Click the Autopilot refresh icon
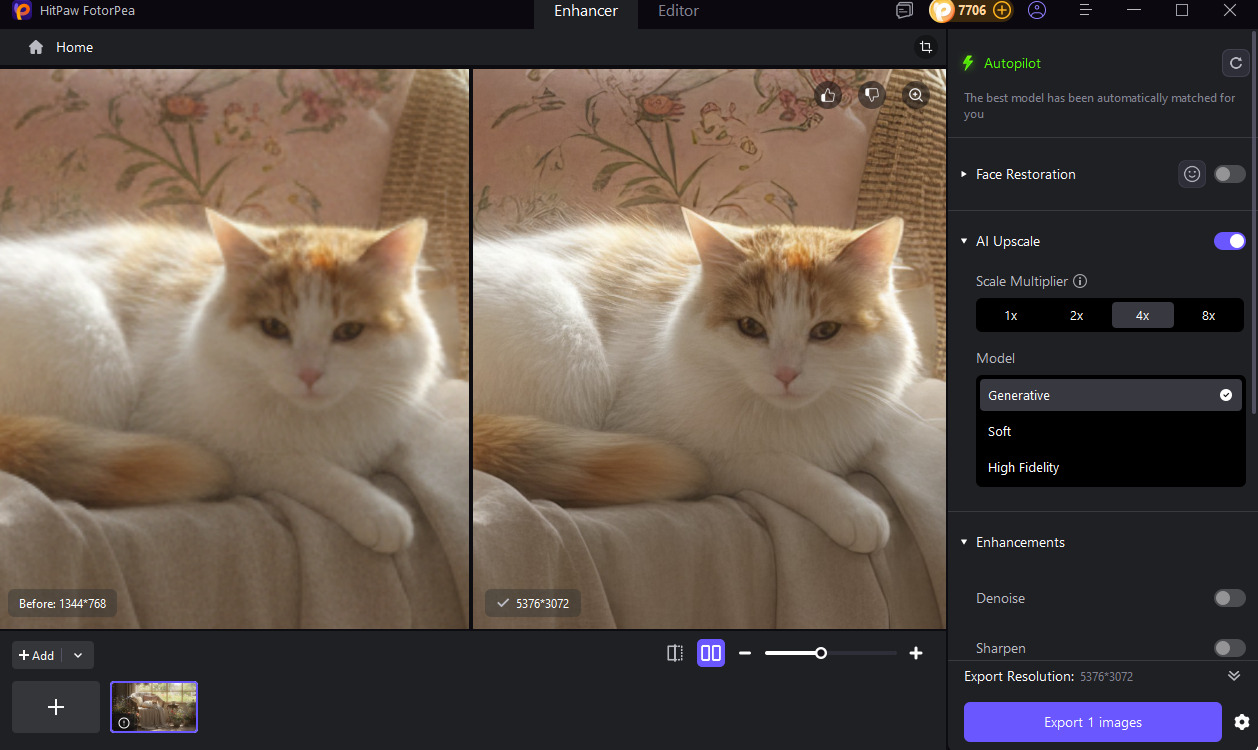The height and width of the screenshot is (750, 1258). click(1235, 62)
